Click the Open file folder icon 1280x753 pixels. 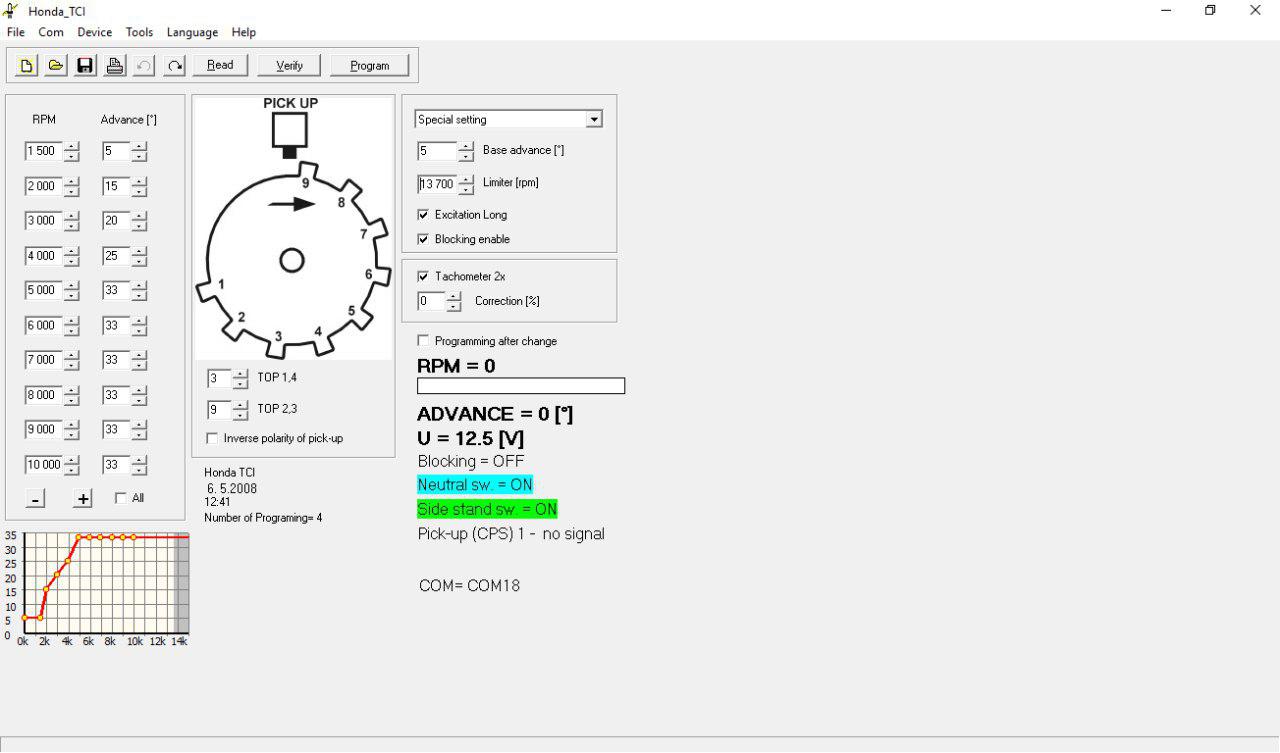point(56,65)
